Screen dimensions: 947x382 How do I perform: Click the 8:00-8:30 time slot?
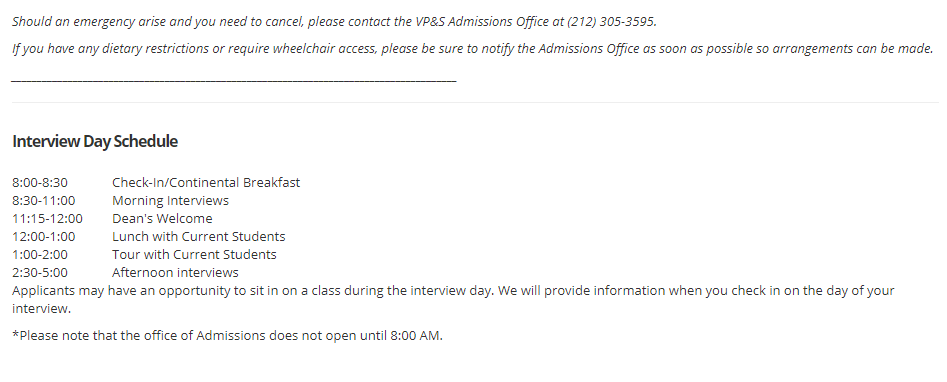coord(40,183)
